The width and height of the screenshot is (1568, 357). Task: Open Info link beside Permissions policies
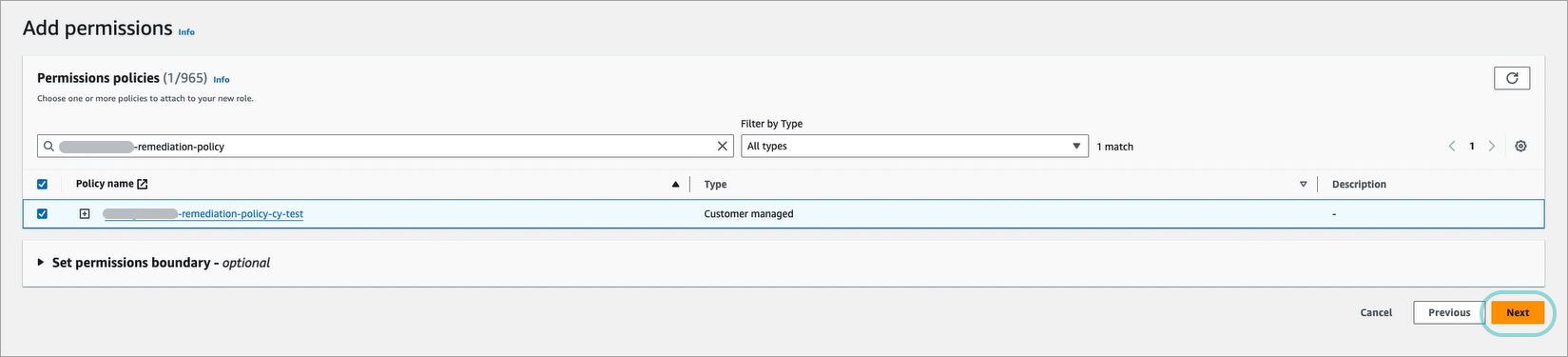click(222, 80)
